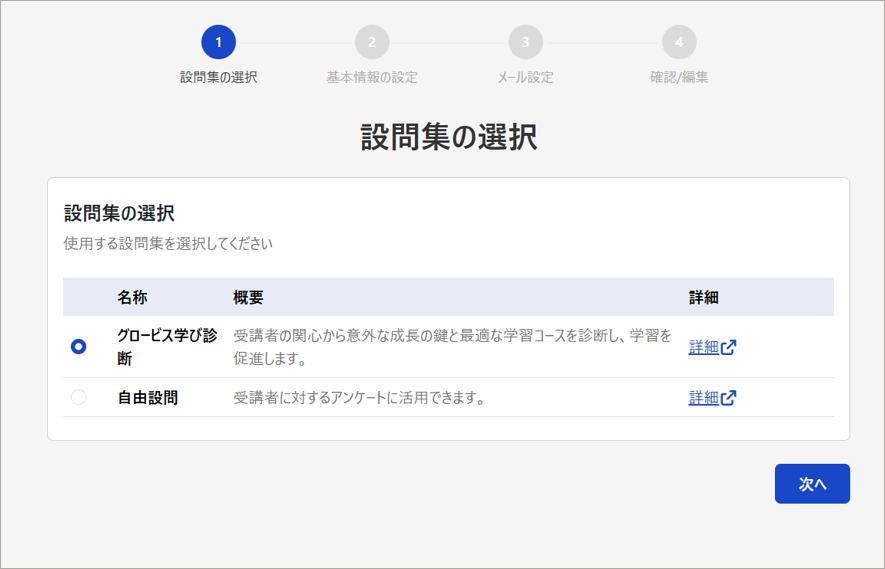The height and width of the screenshot is (569, 885).
Task: Click the 詳細 column header
Action: tap(703, 297)
